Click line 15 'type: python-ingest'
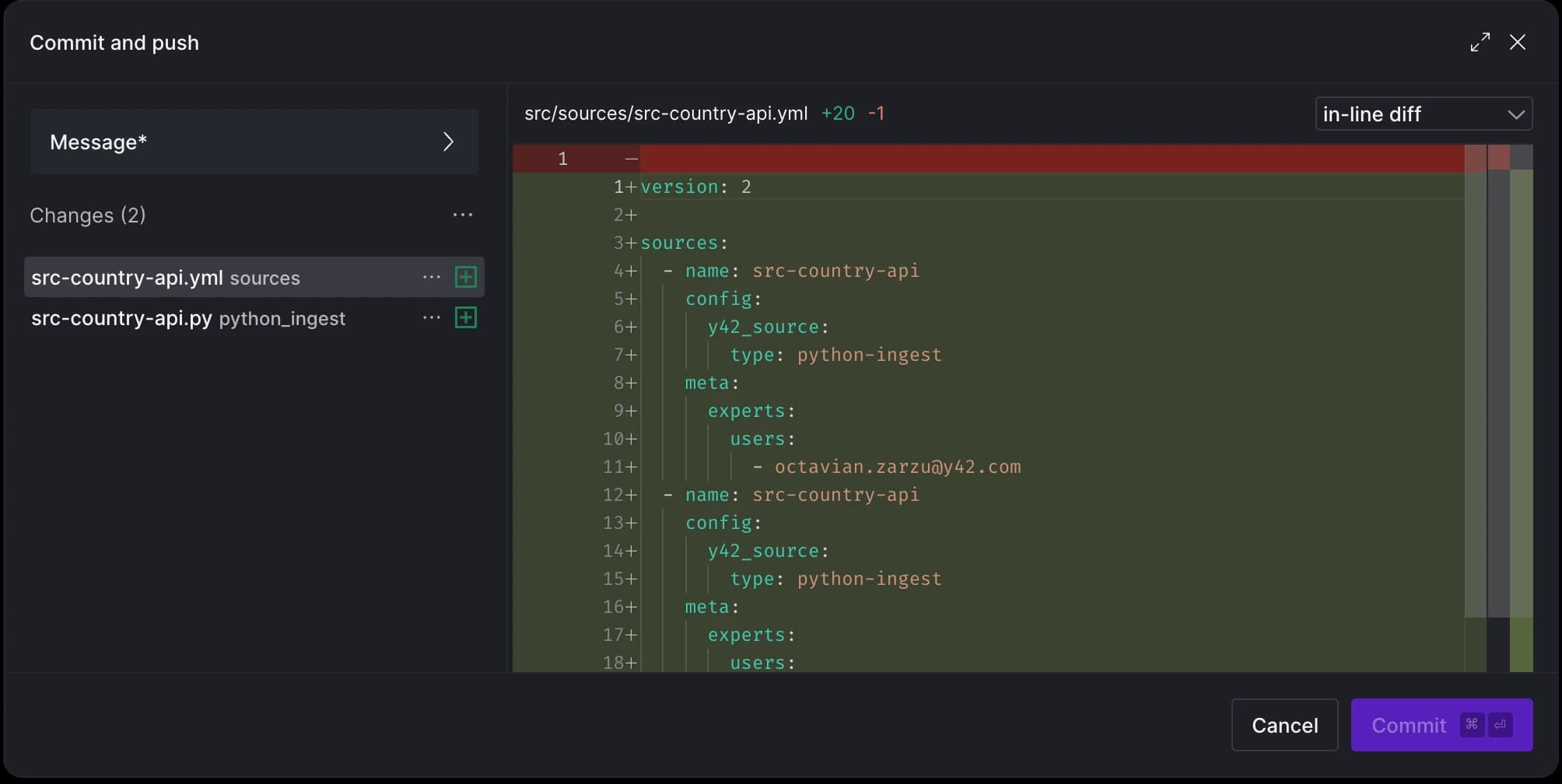Viewport: 1562px width, 784px height. point(835,579)
